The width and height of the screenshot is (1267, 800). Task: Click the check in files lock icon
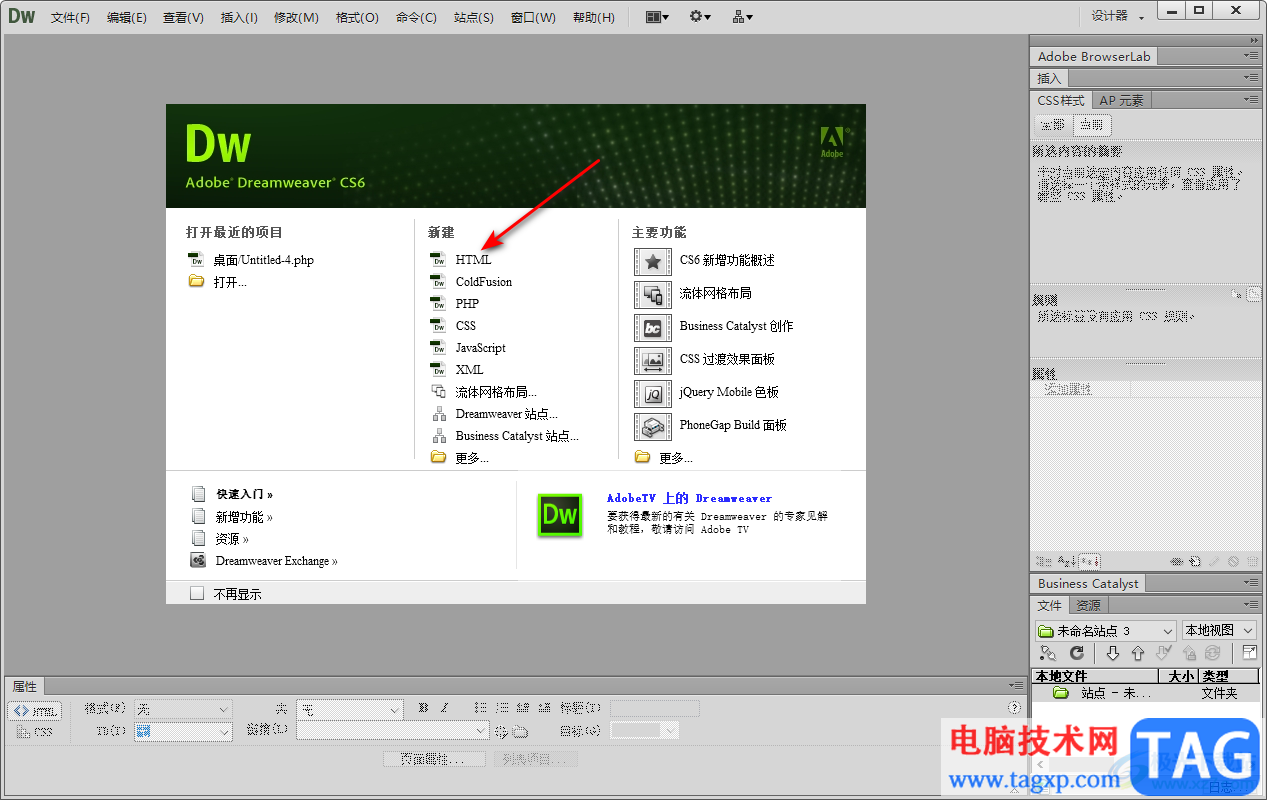point(1189,653)
